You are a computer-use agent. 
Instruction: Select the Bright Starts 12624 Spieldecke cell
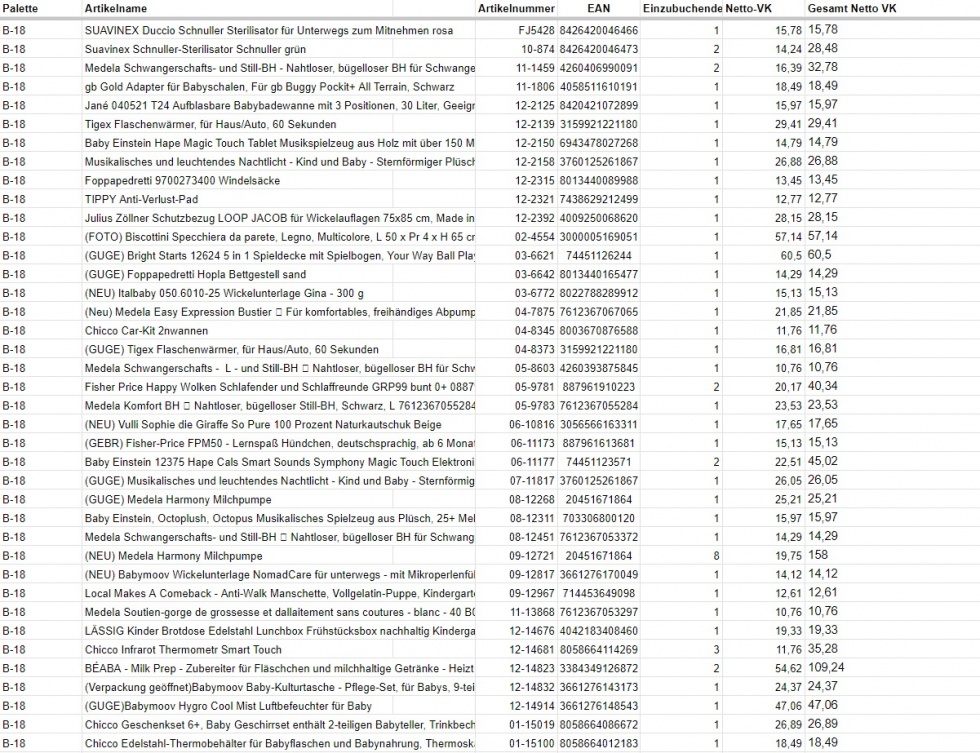click(279, 255)
